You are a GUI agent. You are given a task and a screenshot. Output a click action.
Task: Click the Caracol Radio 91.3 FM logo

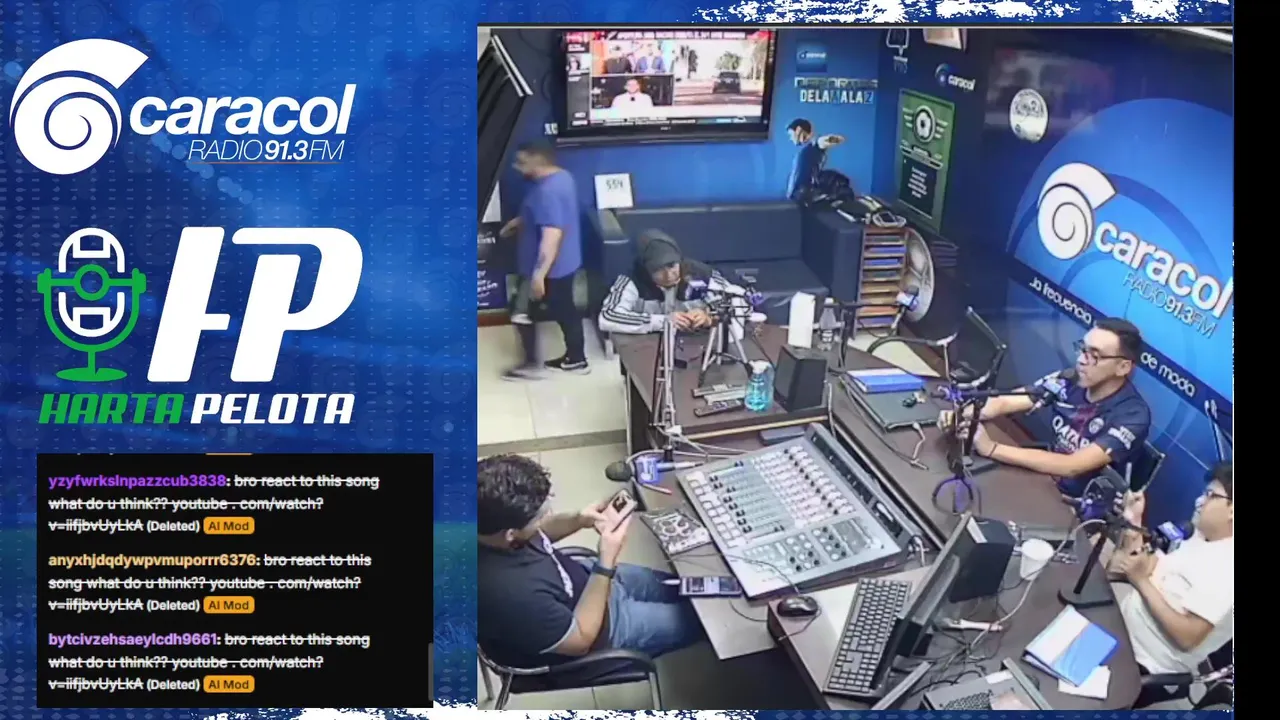[183, 107]
